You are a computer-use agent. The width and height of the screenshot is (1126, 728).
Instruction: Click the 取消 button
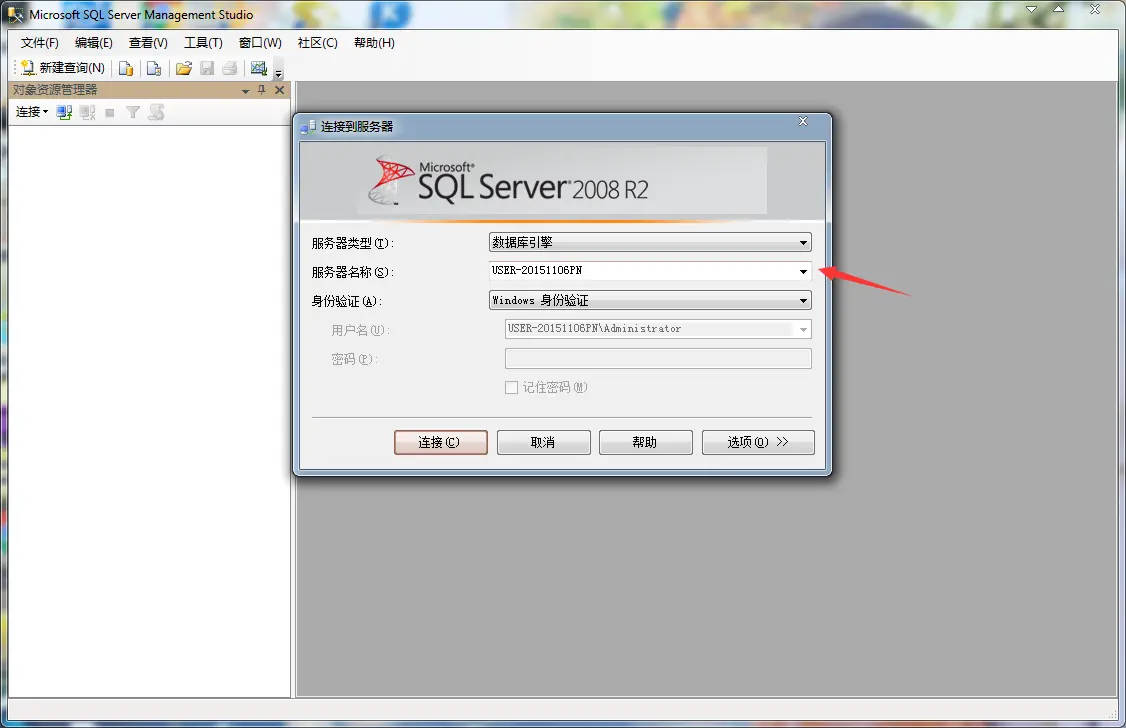(x=543, y=442)
